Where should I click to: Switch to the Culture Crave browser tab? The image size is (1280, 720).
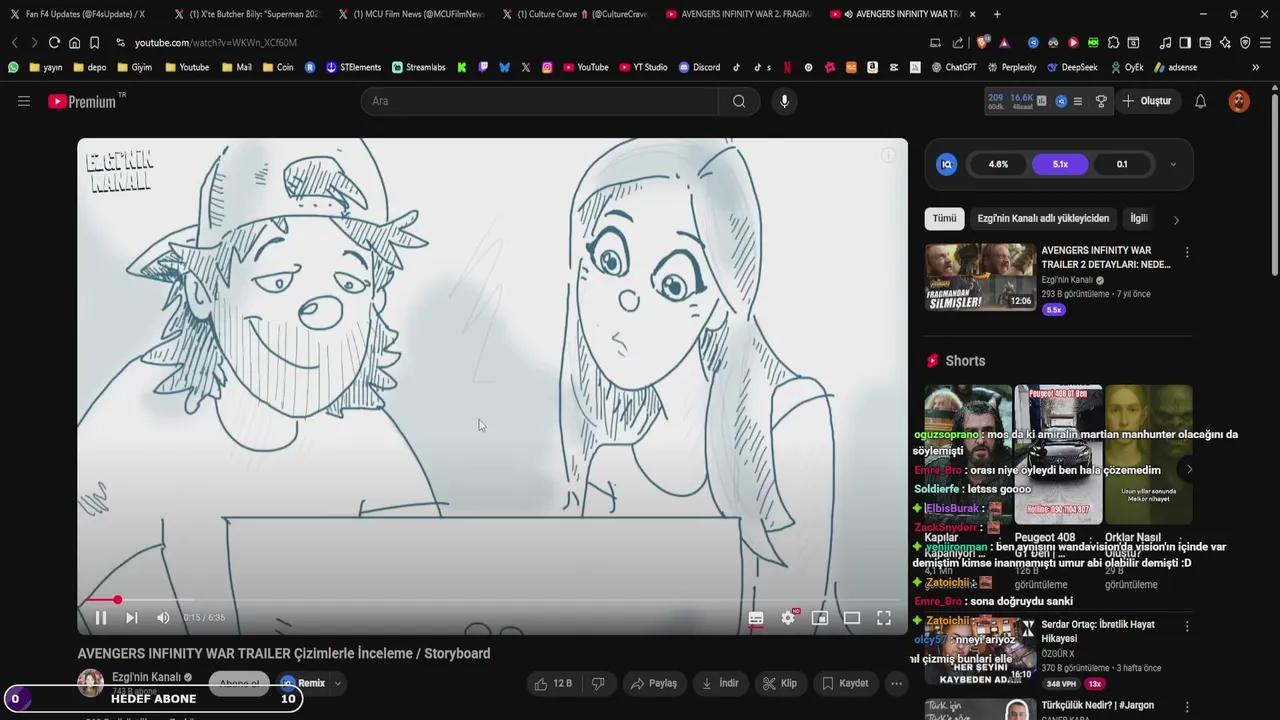[573, 14]
